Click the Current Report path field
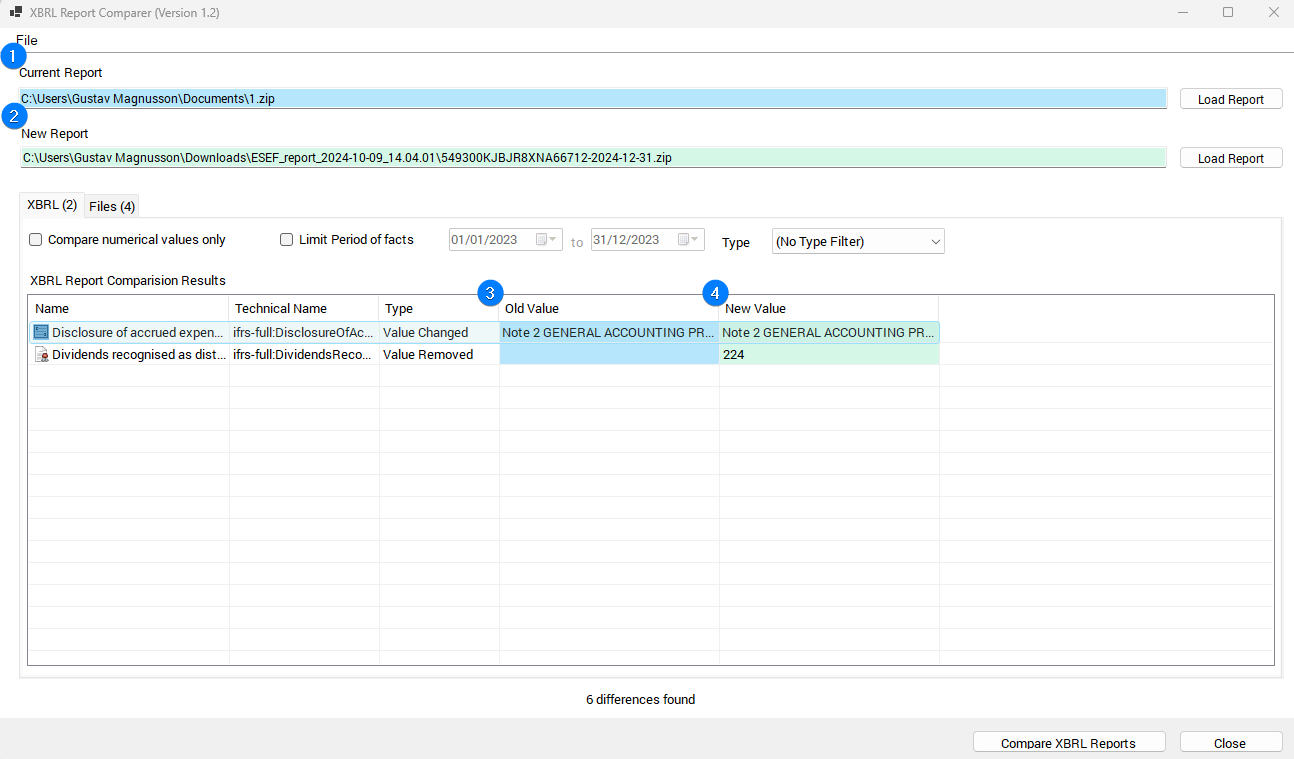The height and width of the screenshot is (759, 1294). 593,99
